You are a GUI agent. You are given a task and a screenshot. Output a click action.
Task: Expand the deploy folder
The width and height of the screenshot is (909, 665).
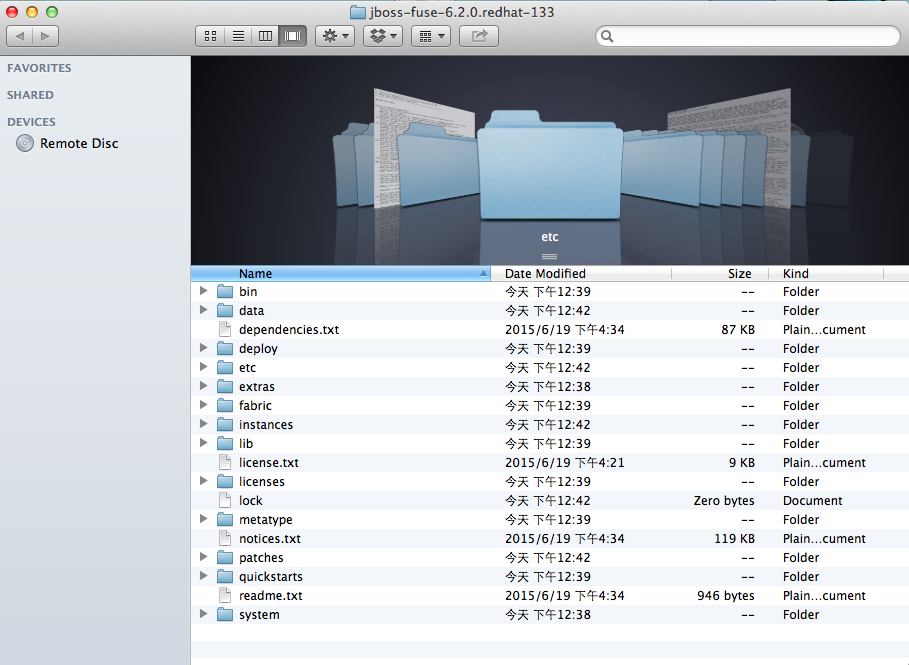point(203,347)
